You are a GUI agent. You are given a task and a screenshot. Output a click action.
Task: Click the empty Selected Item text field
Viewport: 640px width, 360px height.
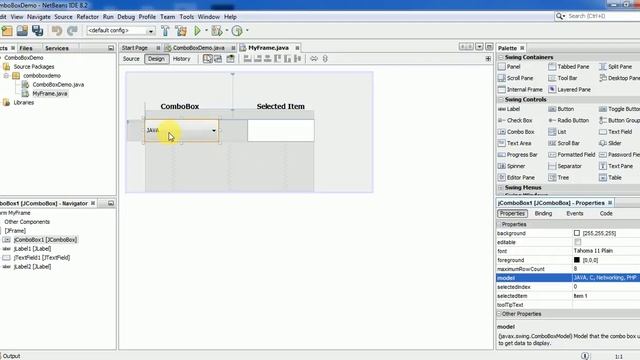click(x=281, y=131)
